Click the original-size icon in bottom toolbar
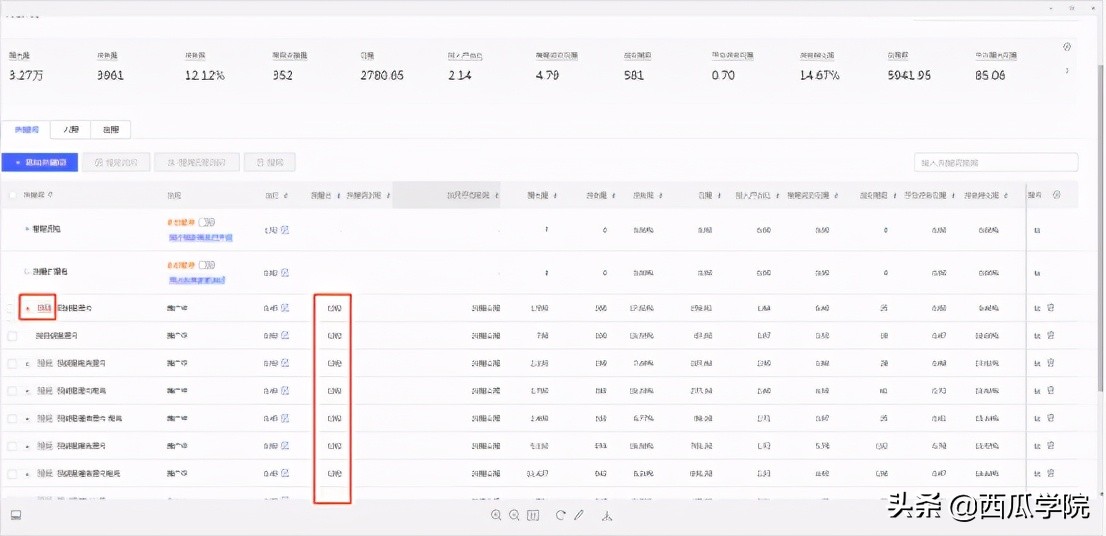This screenshot has height=536, width=1106. (x=533, y=515)
